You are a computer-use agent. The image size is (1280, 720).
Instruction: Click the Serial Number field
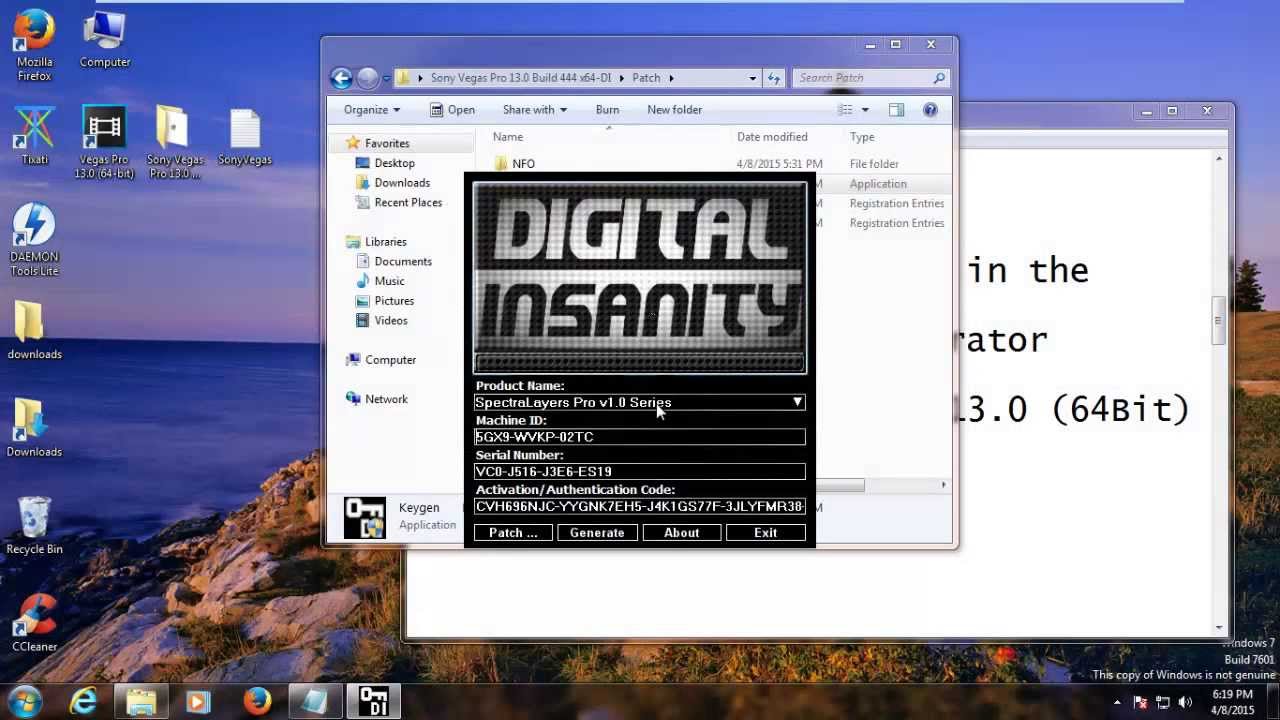pos(640,472)
